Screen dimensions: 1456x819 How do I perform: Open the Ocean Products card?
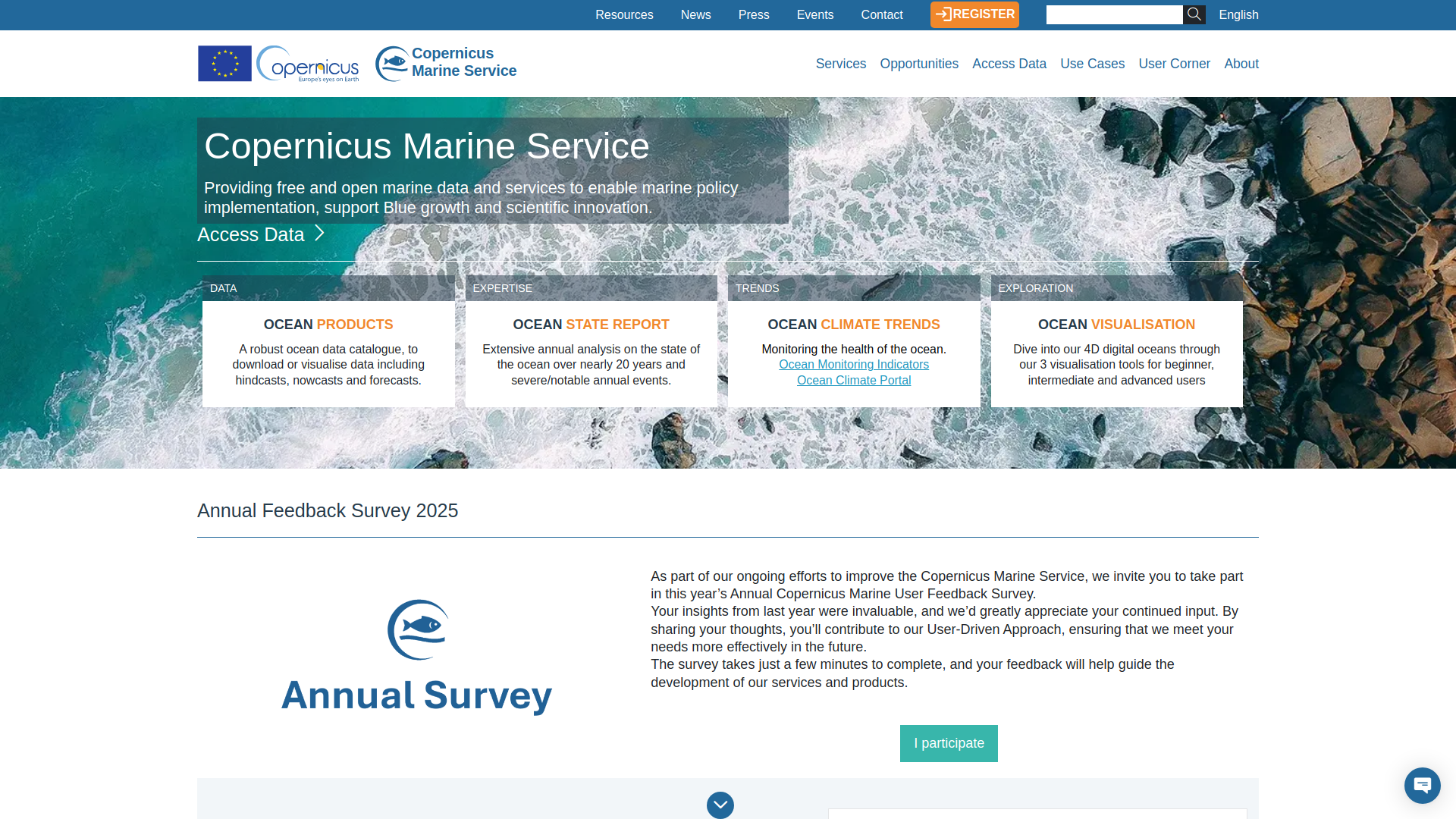pyautogui.click(x=328, y=353)
